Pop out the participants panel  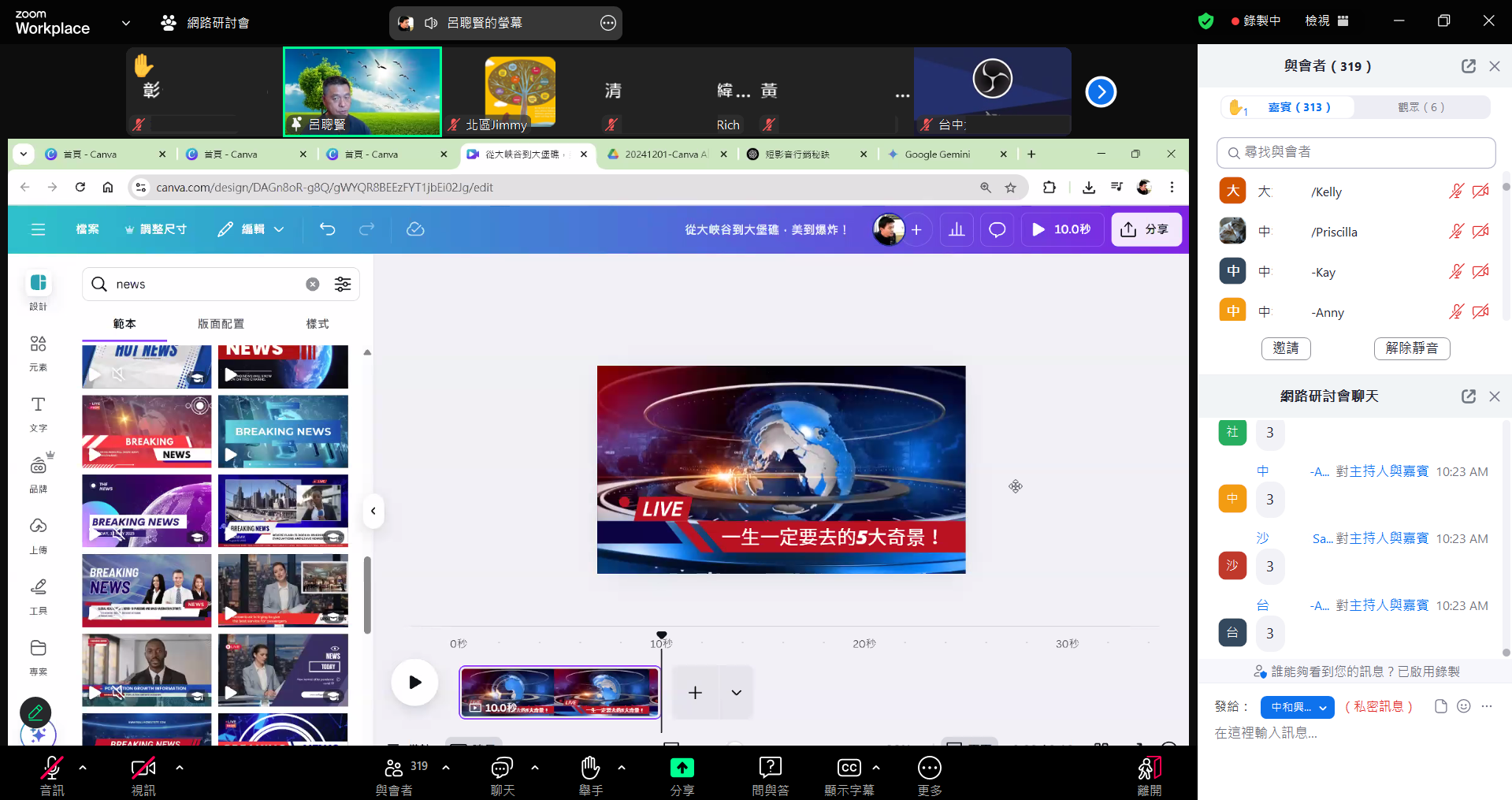coord(1469,66)
